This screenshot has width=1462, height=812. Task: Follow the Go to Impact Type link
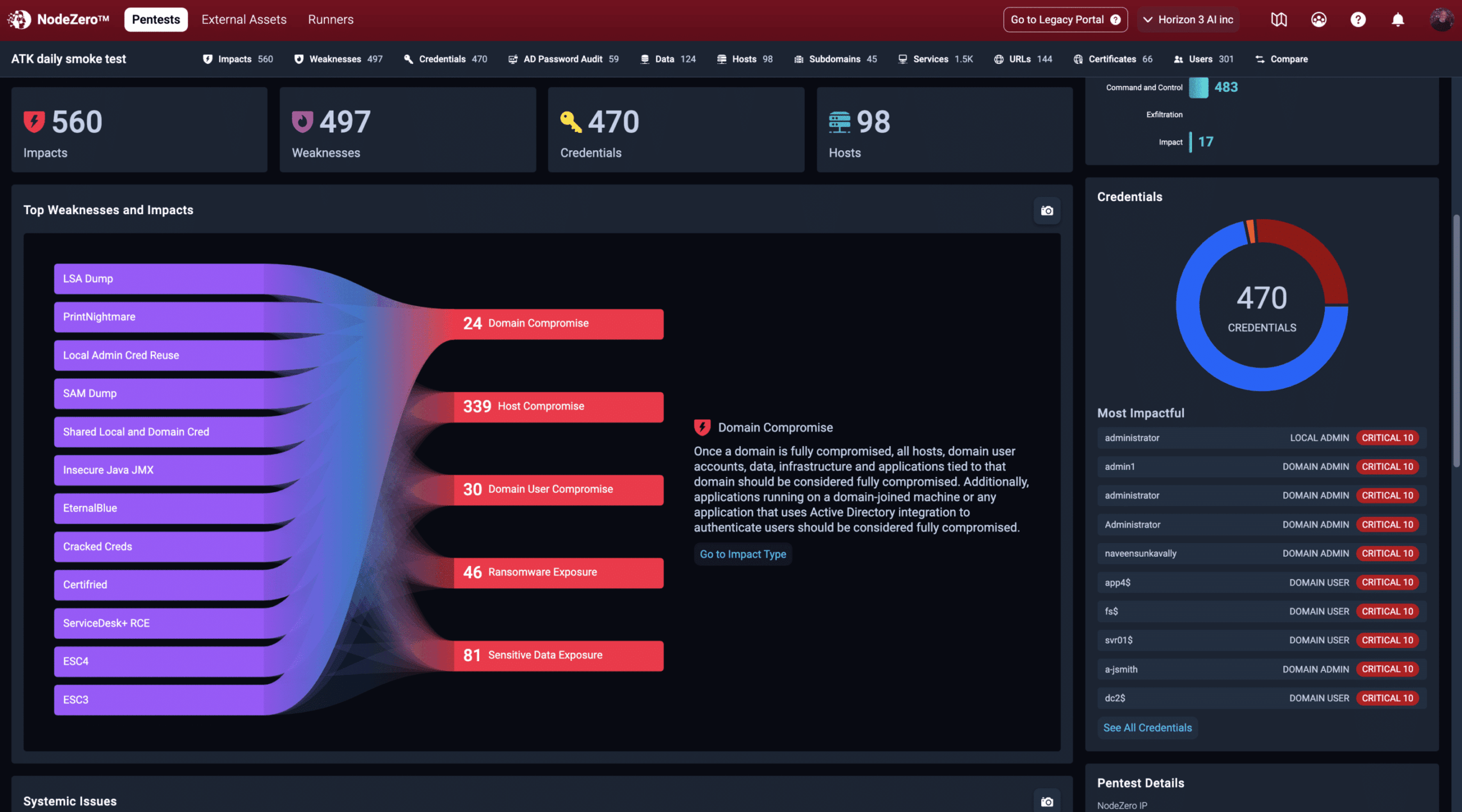click(742, 554)
